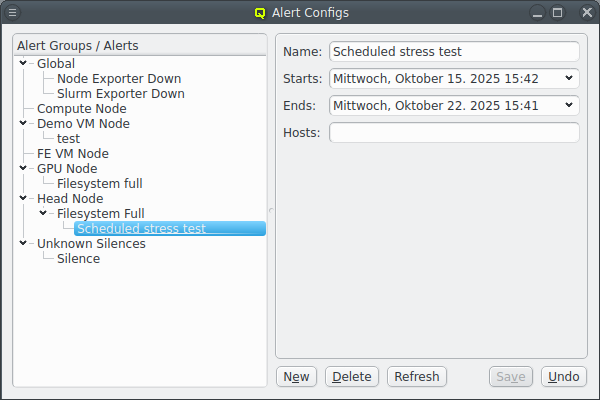Collapse the Global alert group
Screen dimensions: 600x400
(23, 62)
